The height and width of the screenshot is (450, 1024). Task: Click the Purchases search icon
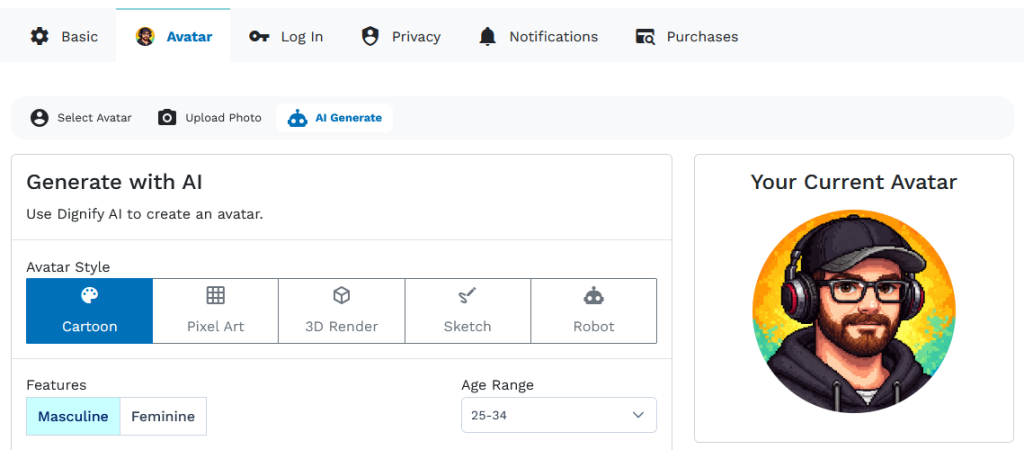tap(645, 36)
